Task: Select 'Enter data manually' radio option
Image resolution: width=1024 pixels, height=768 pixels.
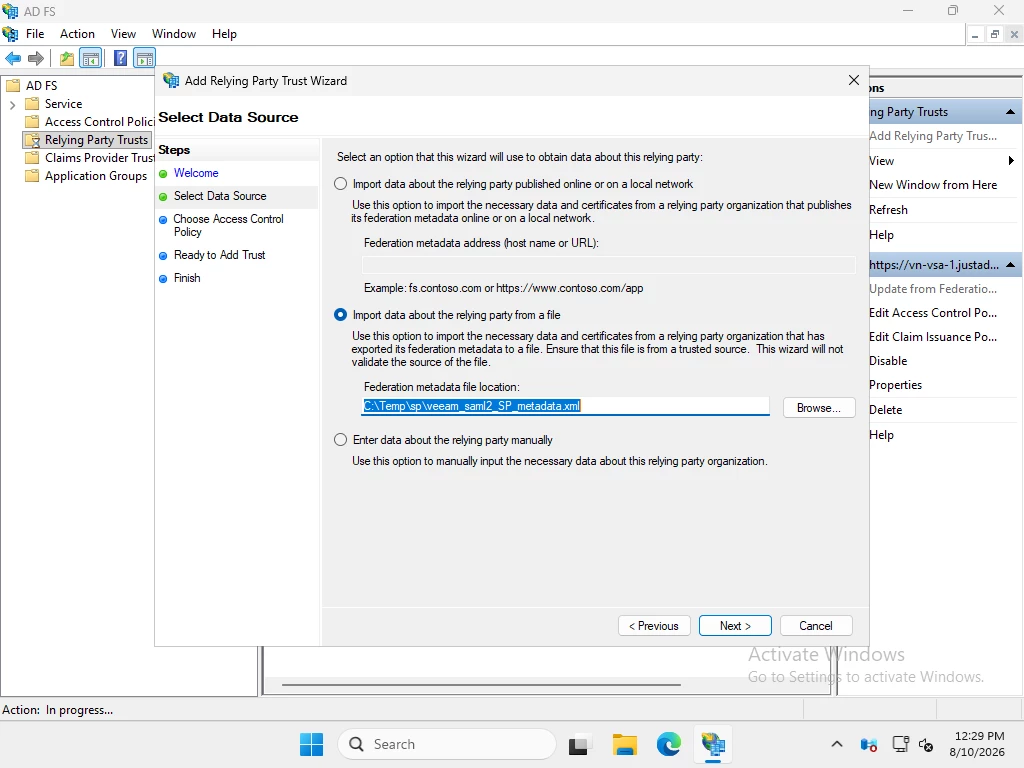Action: coord(340,440)
